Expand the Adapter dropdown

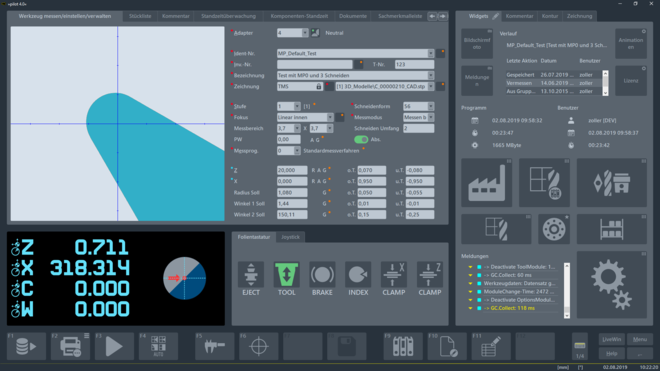(305, 33)
